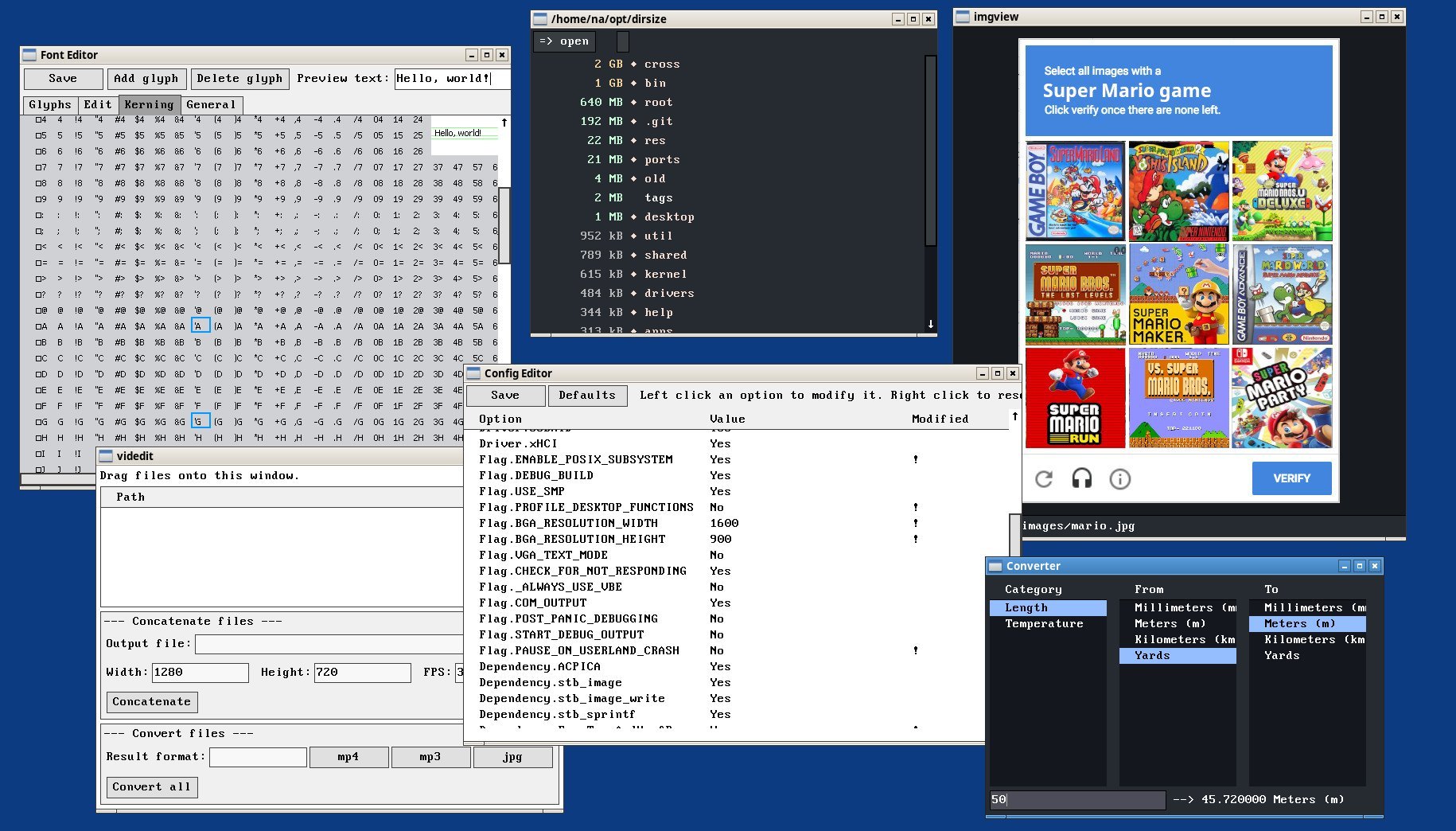This screenshot has width=1456, height=831.
Task: Select the Game Boy Advance Super Mario World tile
Action: (x=1282, y=295)
